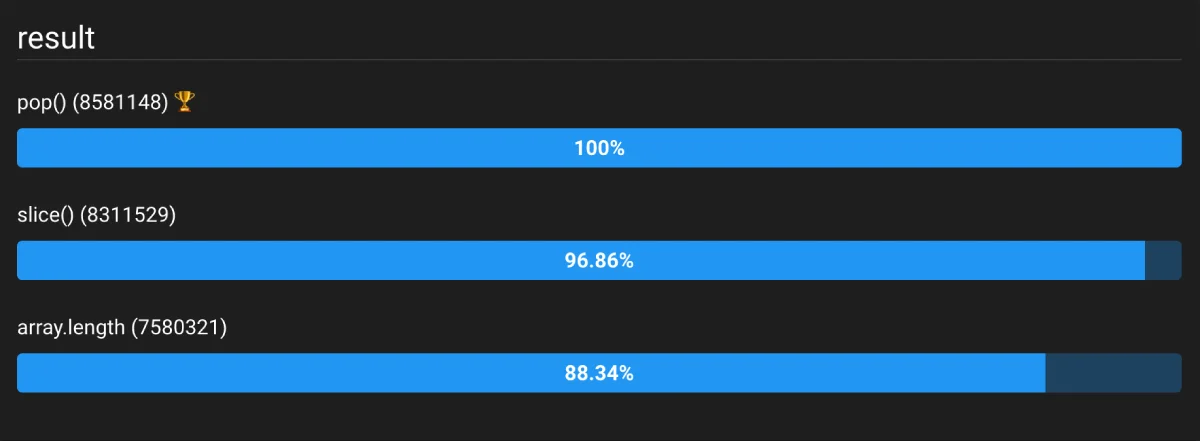Select the array.length test name

[71, 327]
